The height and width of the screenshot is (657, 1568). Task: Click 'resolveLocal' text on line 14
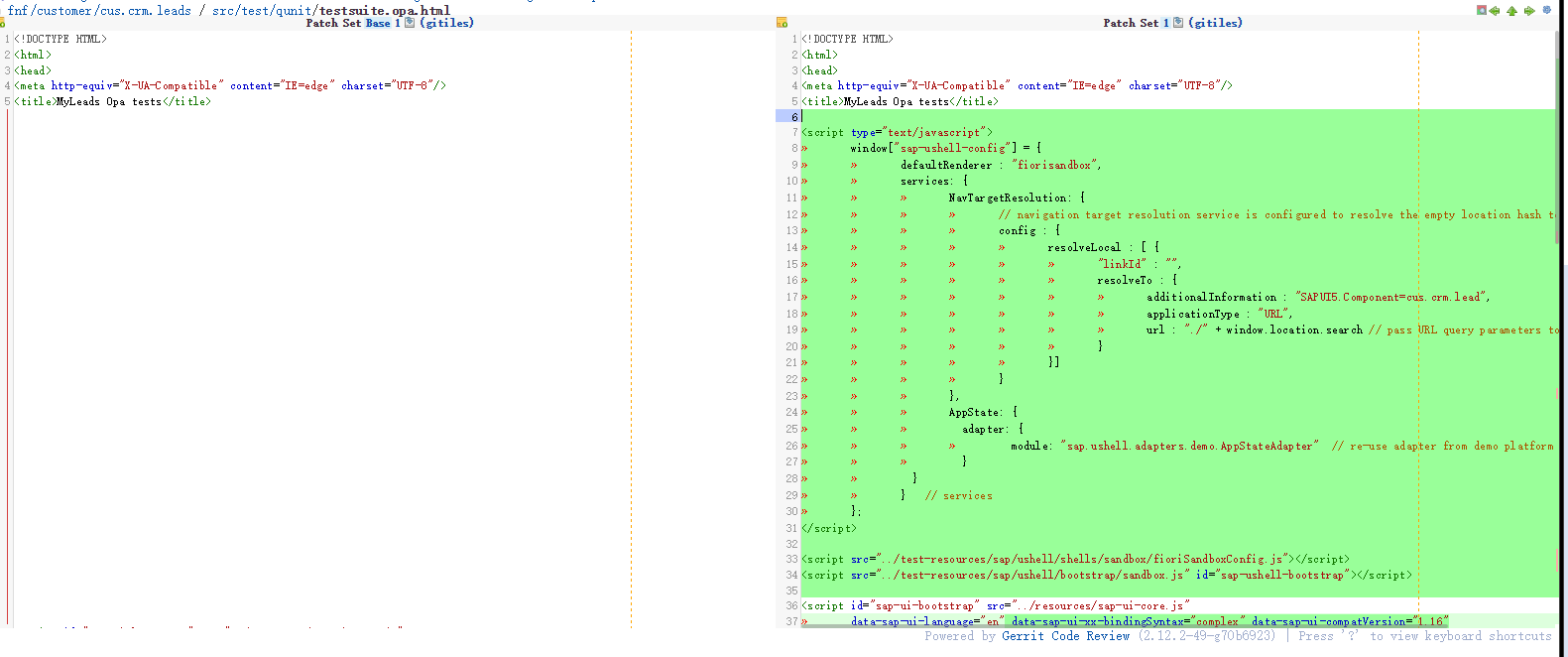click(1084, 247)
